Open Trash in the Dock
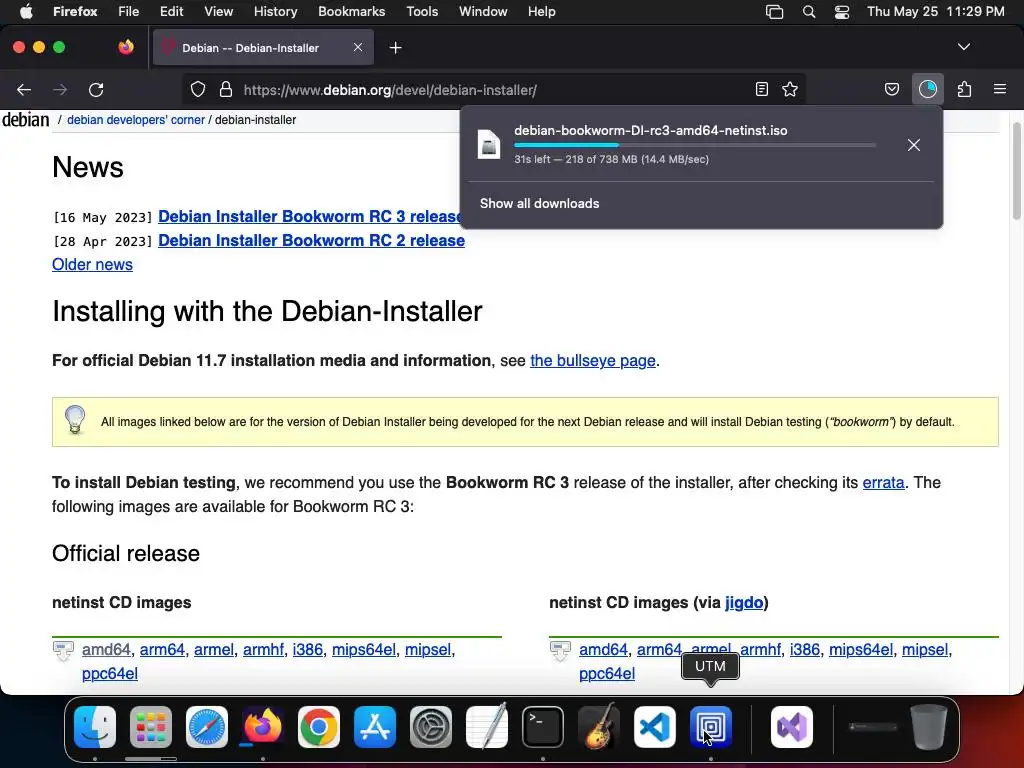This screenshot has width=1024, height=768. click(x=929, y=726)
